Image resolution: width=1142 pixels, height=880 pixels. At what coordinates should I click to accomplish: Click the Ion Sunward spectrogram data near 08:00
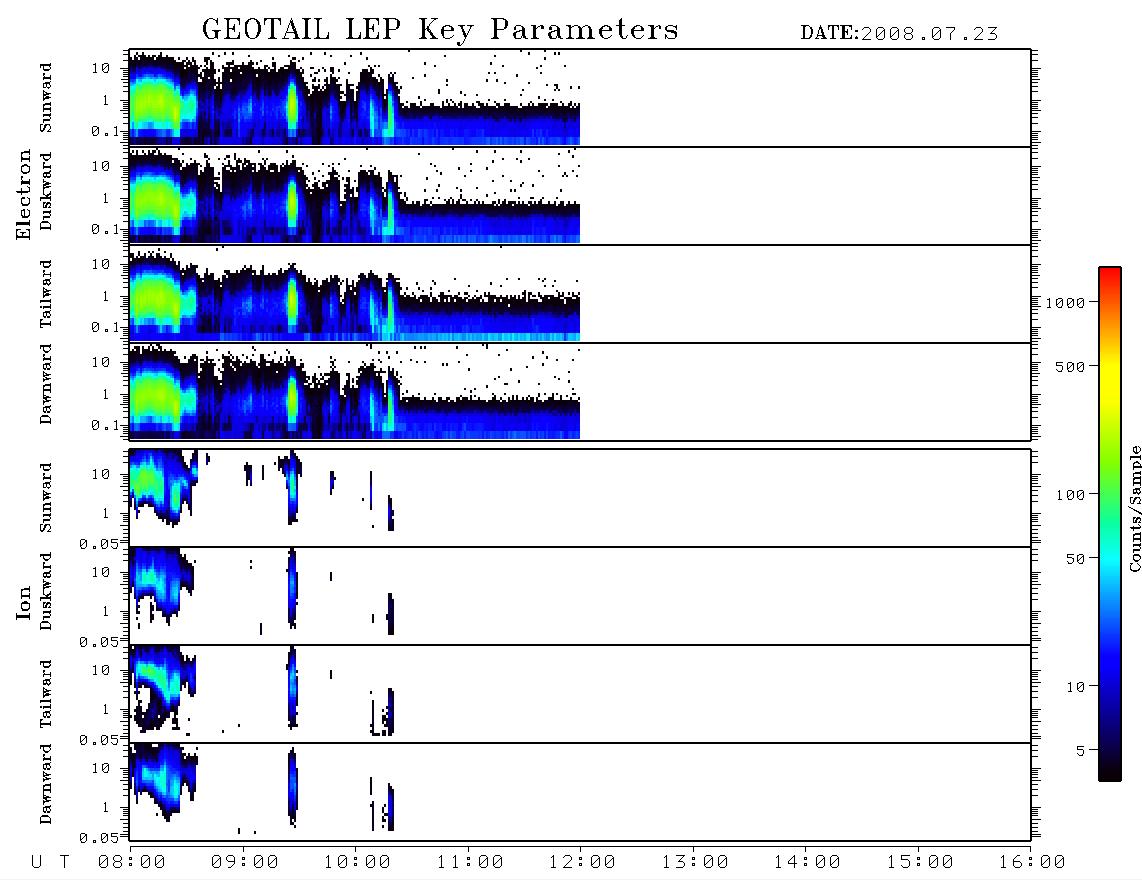tap(162, 487)
